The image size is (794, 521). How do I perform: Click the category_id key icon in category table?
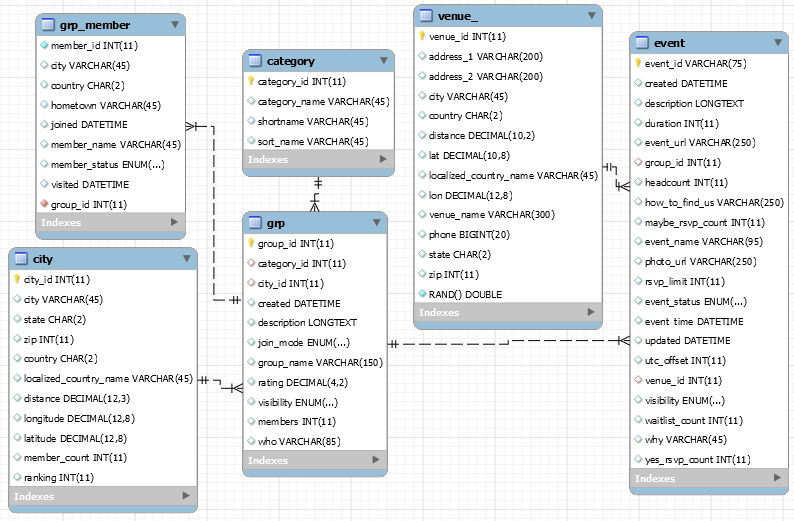click(251, 81)
